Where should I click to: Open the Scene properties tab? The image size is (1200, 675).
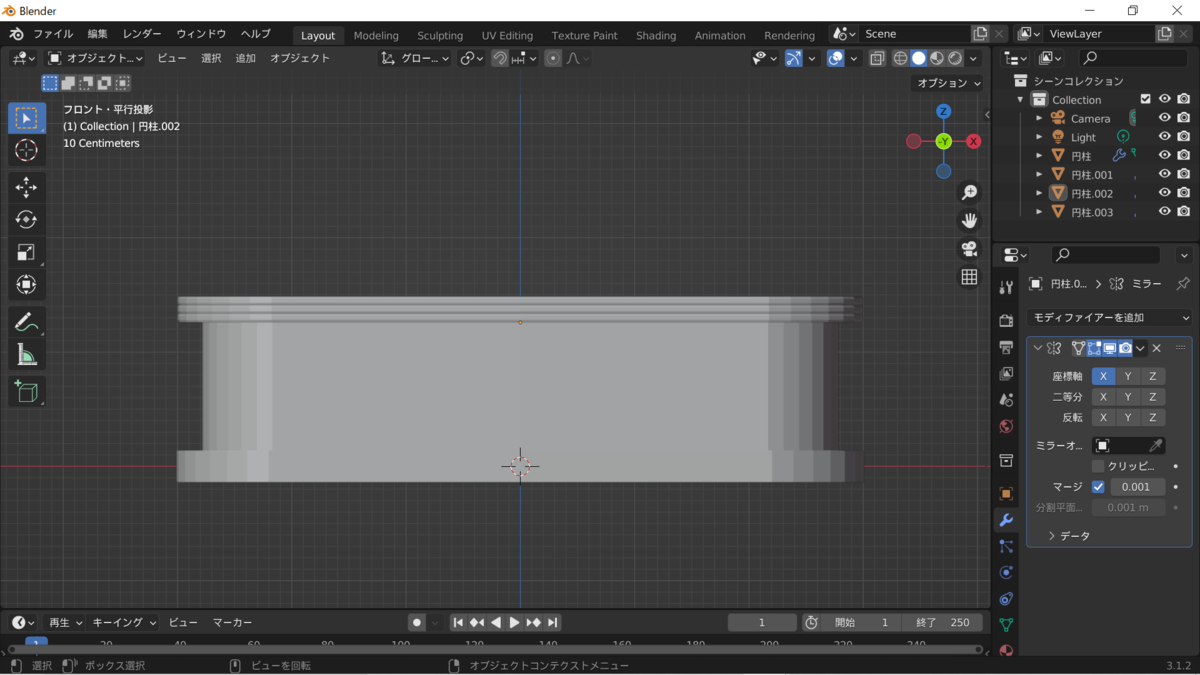click(1006, 400)
